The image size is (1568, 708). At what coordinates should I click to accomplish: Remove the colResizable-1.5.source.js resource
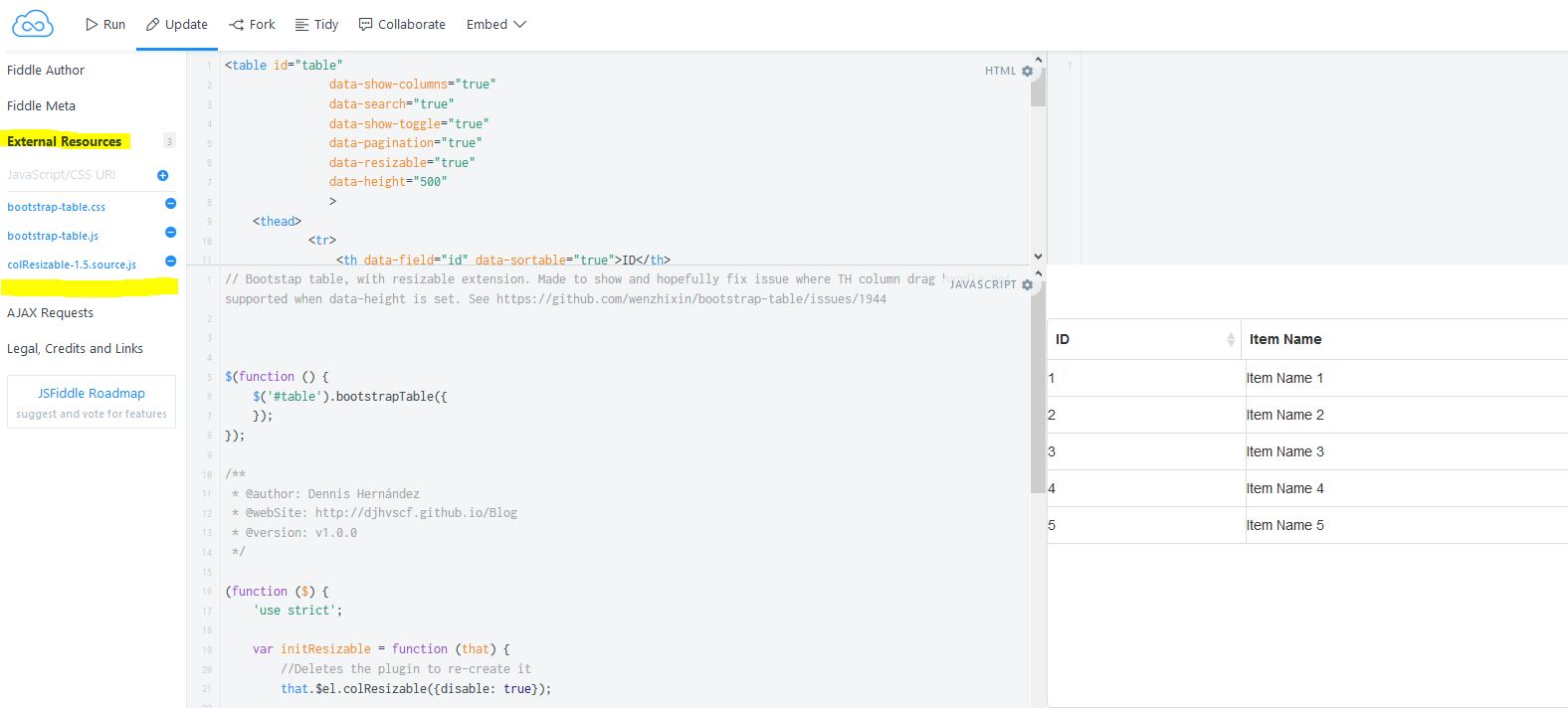point(170,262)
